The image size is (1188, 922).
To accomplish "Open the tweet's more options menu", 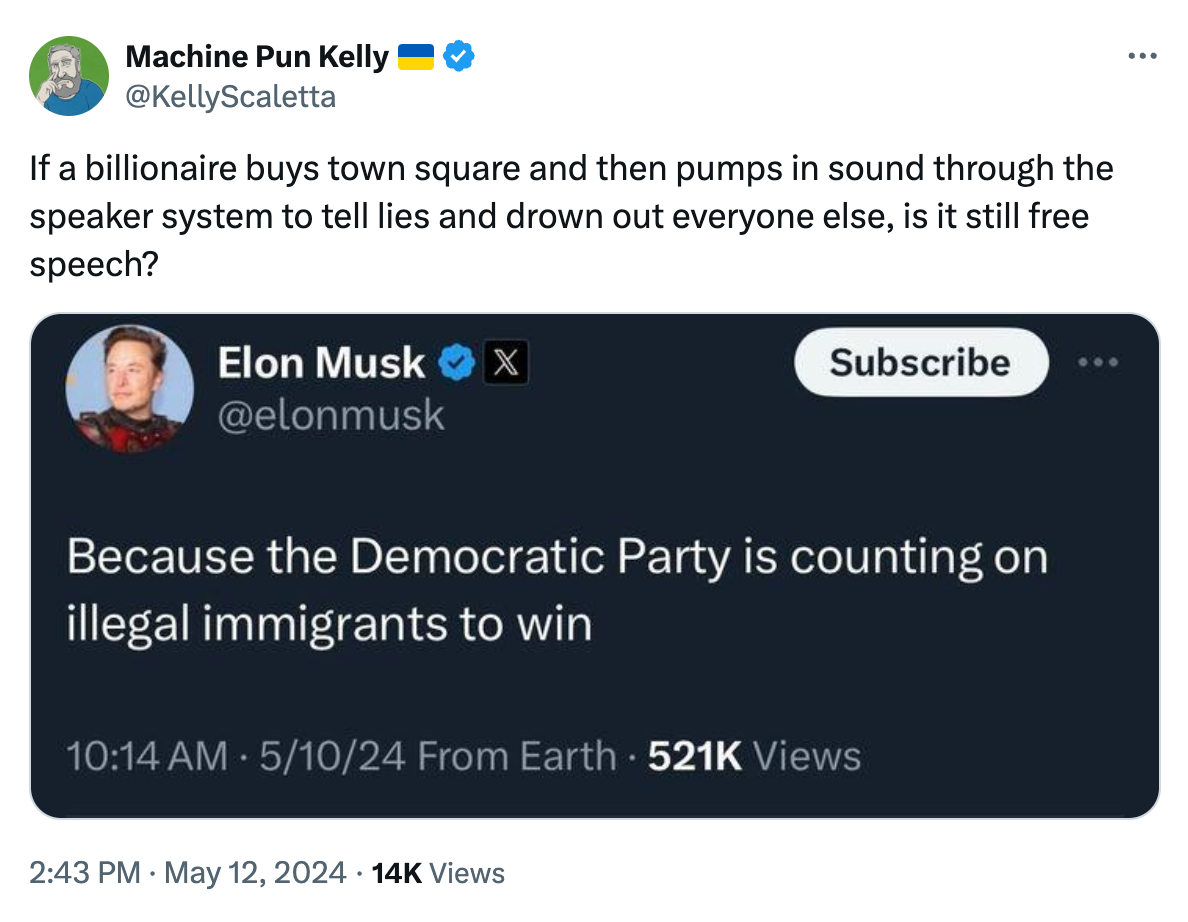I will 1141,55.
